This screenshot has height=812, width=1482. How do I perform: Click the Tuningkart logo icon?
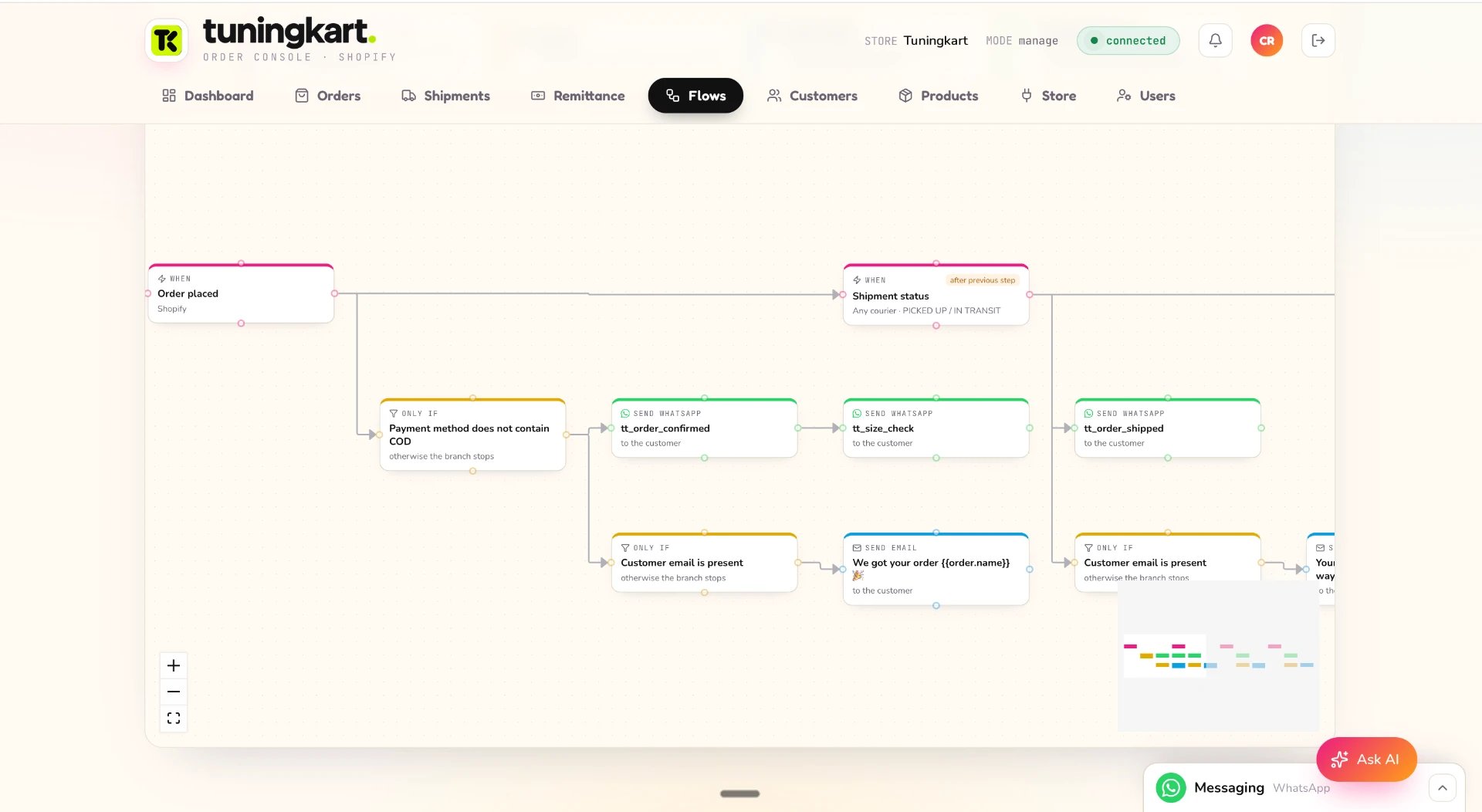tap(166, 40)
